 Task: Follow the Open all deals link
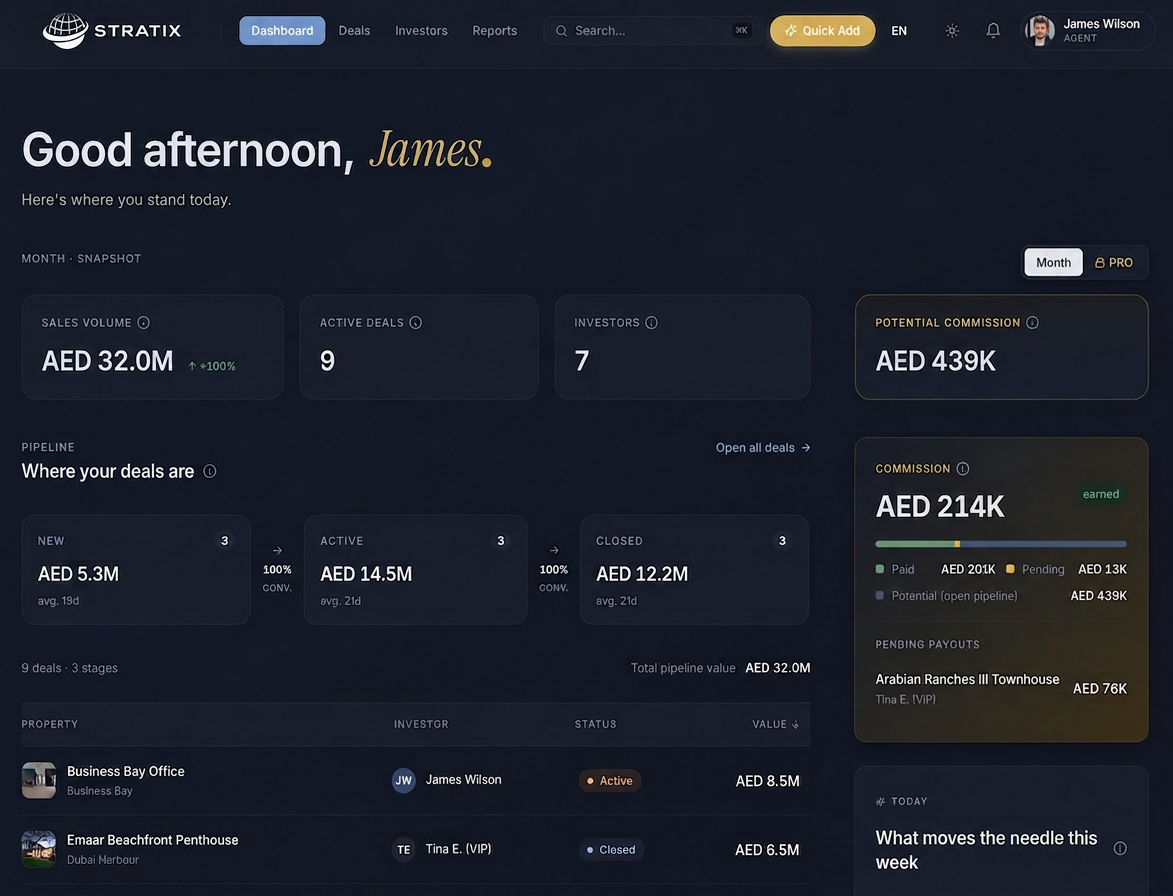[762, 447]
